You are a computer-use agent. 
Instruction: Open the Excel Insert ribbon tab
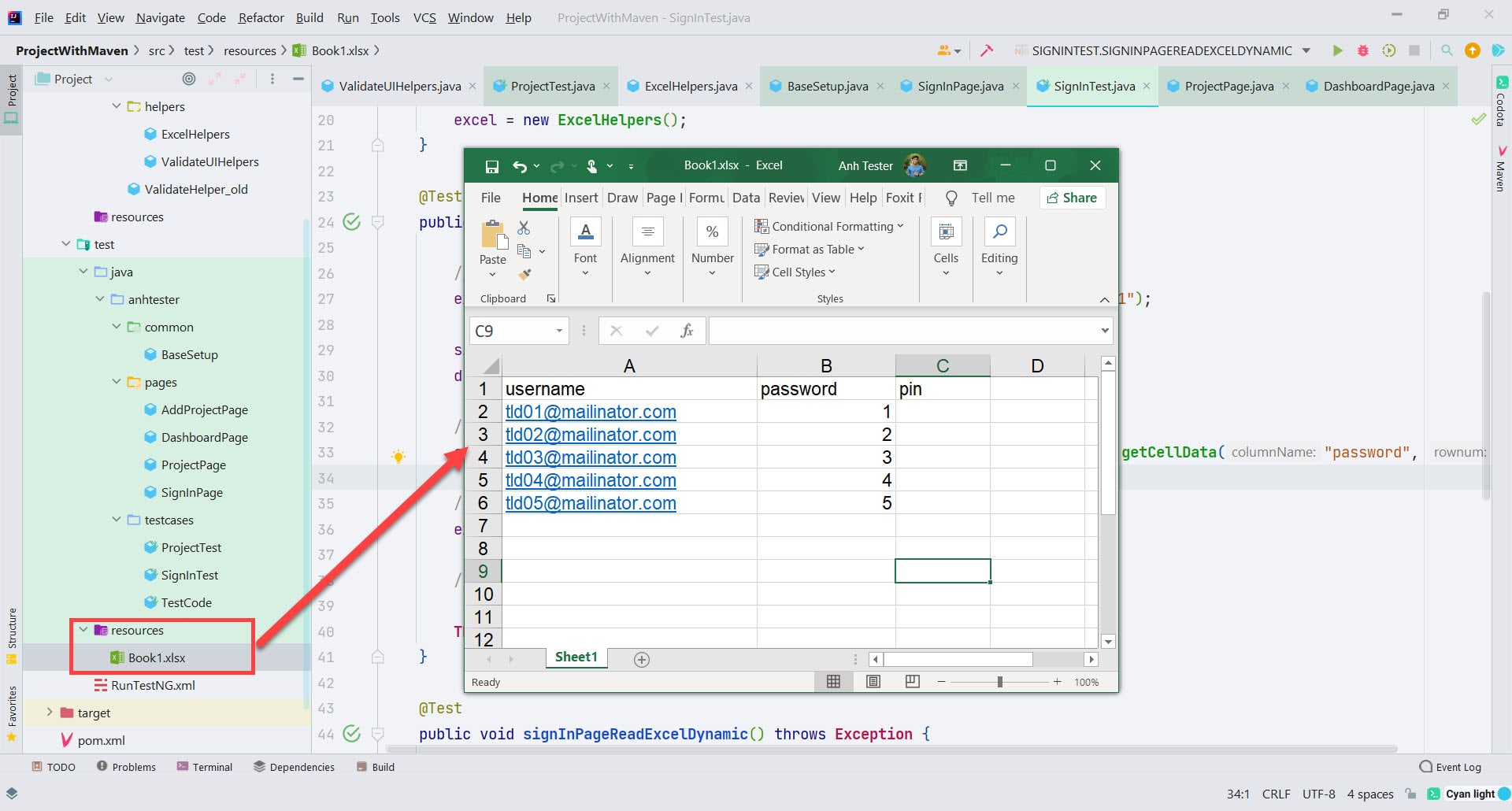point(581,198)
